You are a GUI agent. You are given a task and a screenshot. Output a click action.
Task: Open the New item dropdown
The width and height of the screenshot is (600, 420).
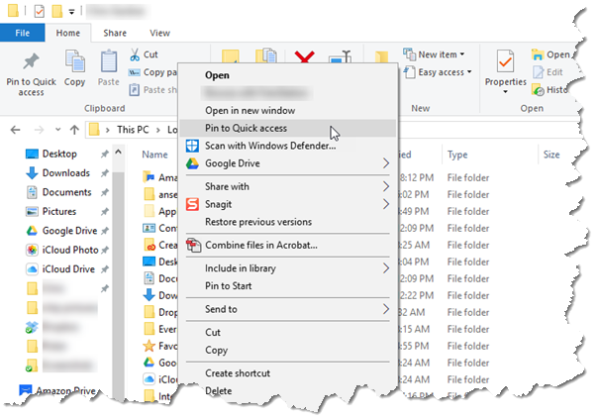click(434, 55)
